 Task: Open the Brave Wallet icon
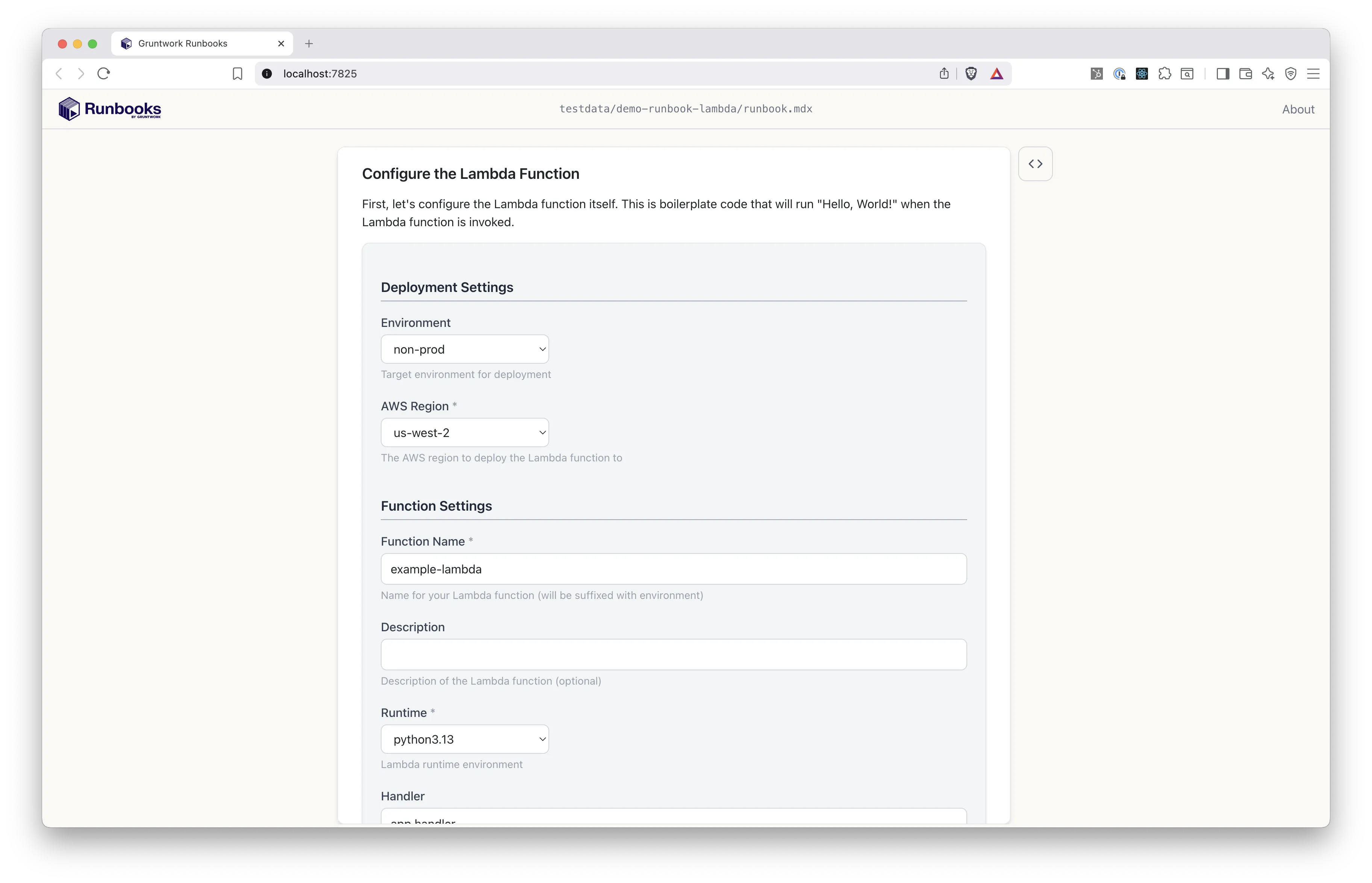pos(1245,73)
